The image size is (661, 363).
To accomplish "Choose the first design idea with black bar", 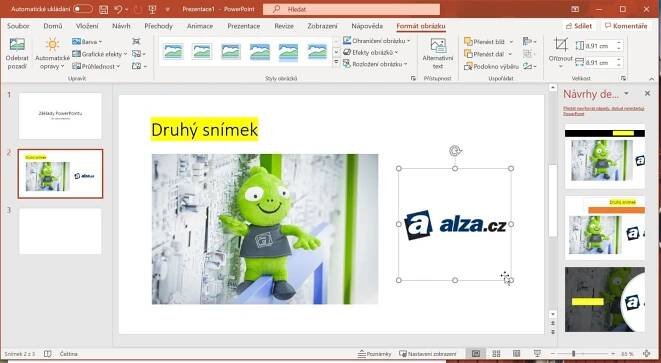I will pos(605,156).
